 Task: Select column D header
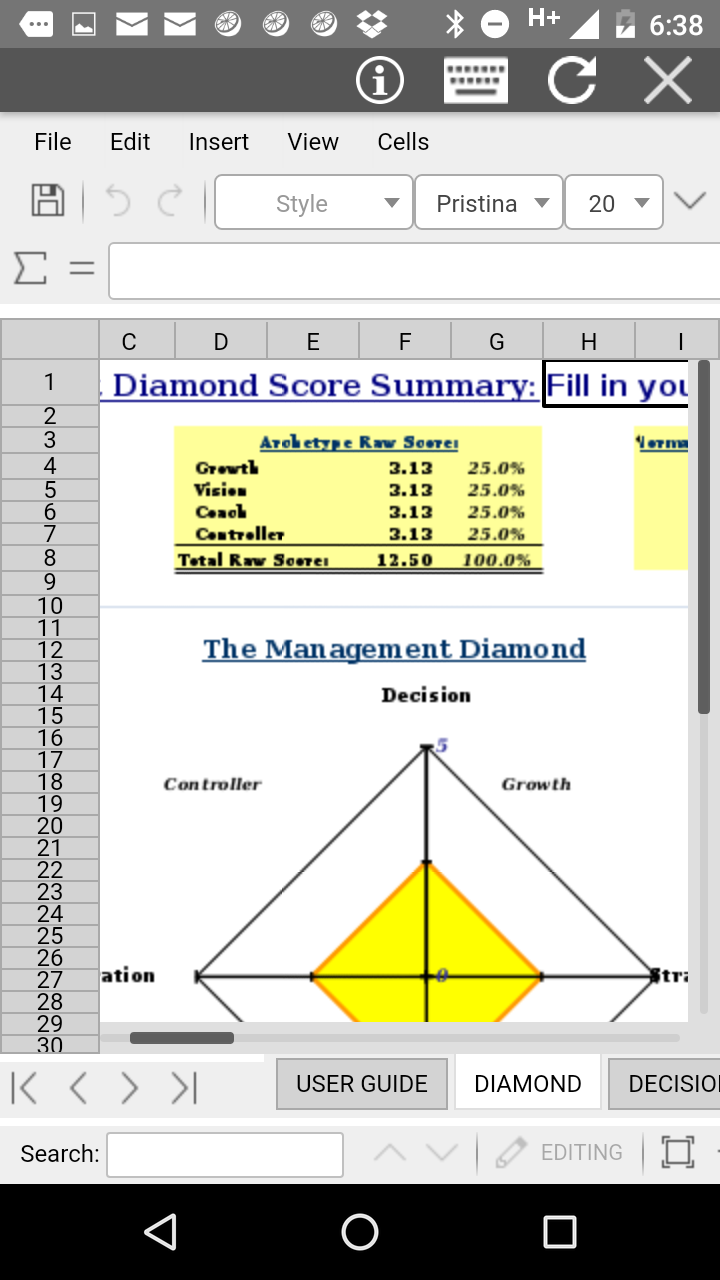[x=221, y=341]
